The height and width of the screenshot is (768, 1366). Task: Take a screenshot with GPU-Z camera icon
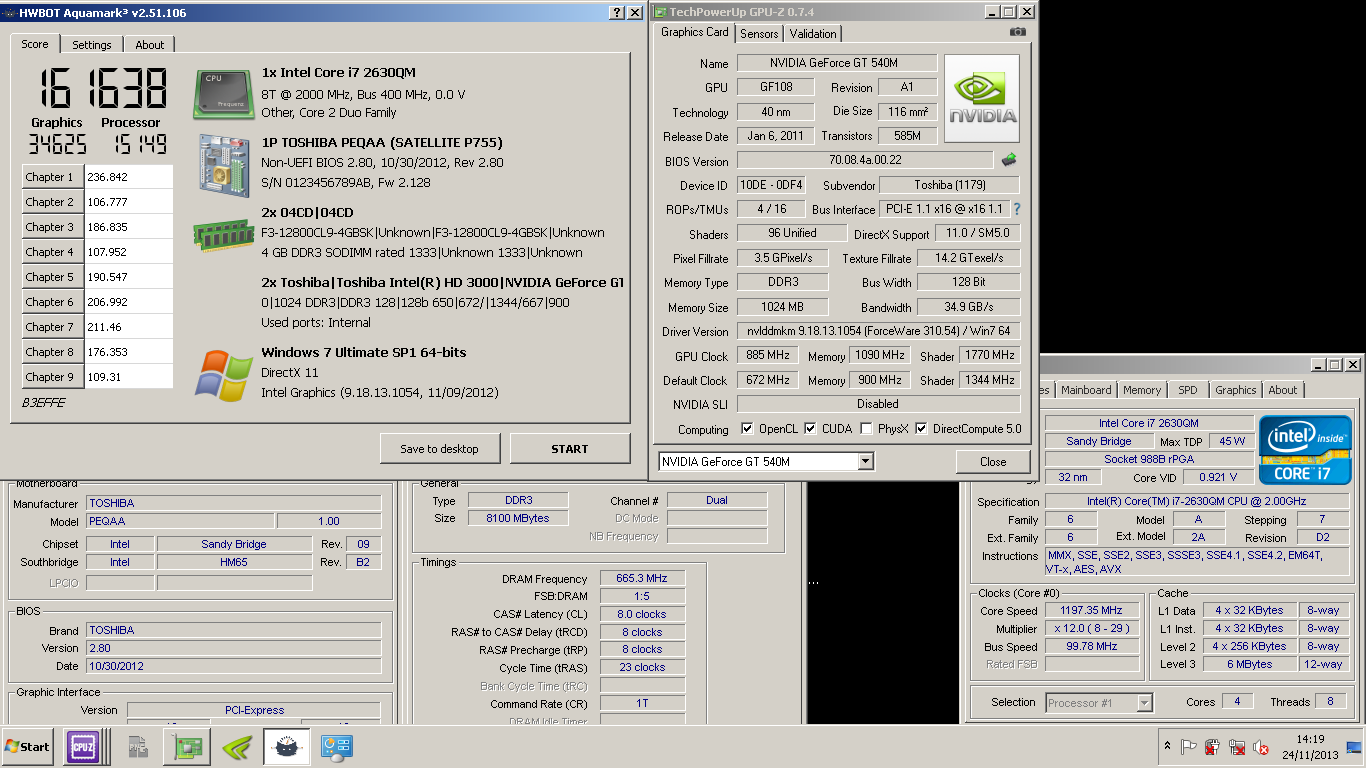1017,32
